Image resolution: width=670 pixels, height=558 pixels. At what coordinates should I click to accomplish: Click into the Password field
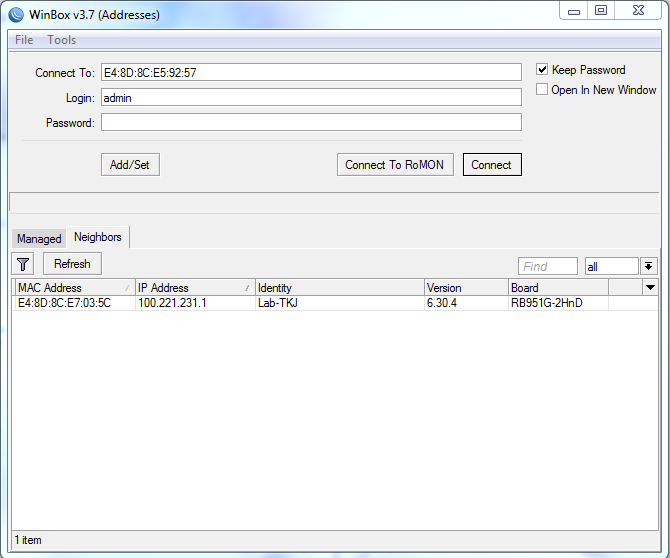tap(311, 122)
